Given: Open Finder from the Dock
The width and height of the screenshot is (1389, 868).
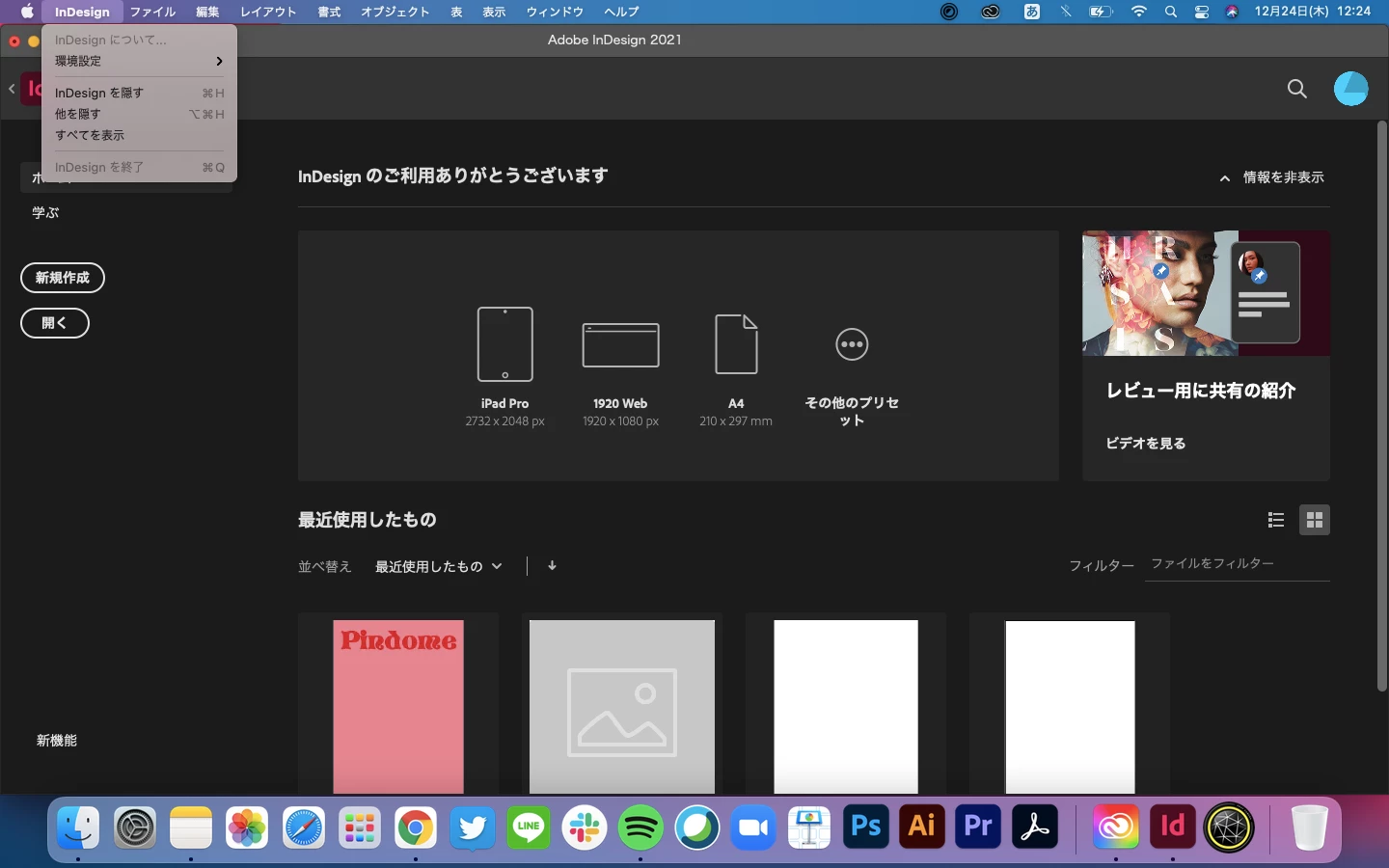Looking at the screenshot, I should click(x=78, y=827).
